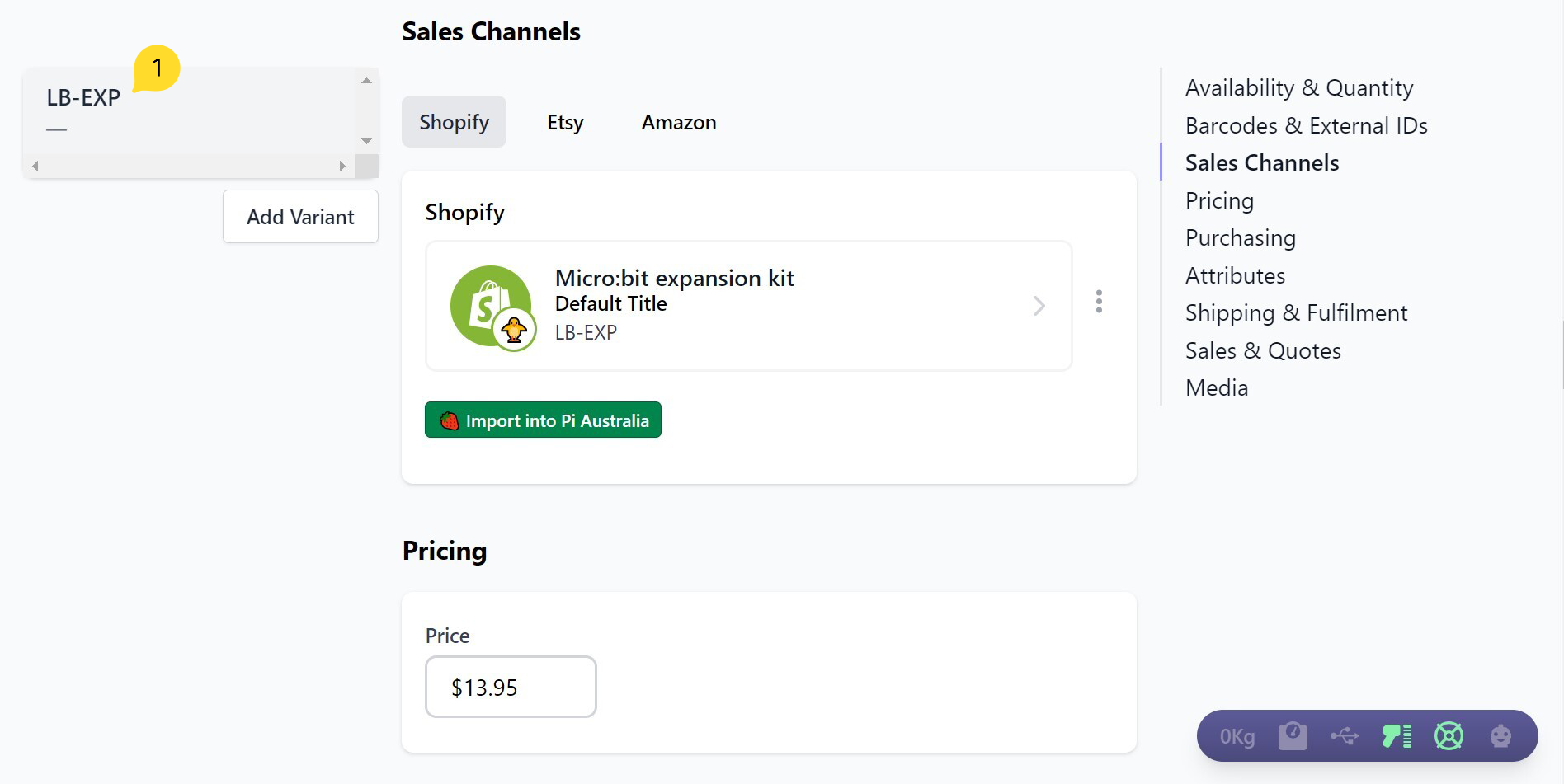Click the yellow badge showing 1
Image resolution: width=1564 pixels, height=784 pixels.
tap(157, 68)
